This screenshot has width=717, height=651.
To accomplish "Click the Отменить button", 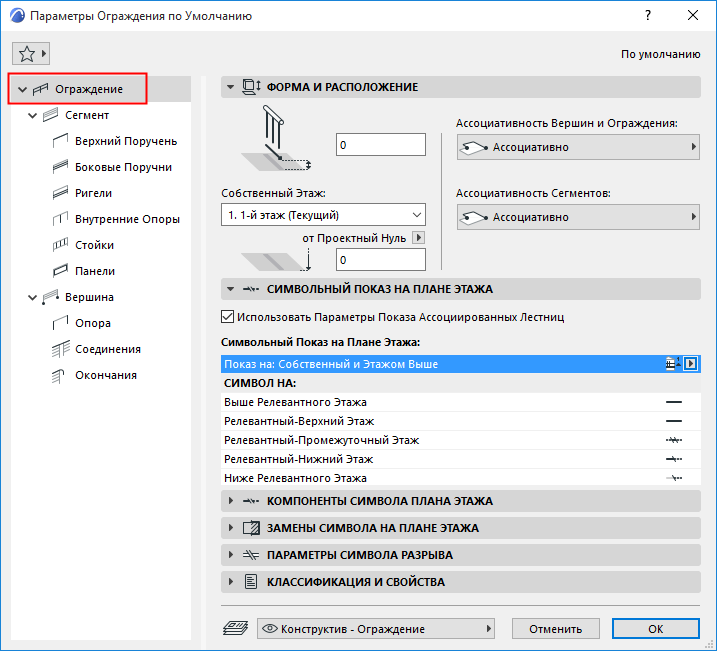I will pos(556,629).
